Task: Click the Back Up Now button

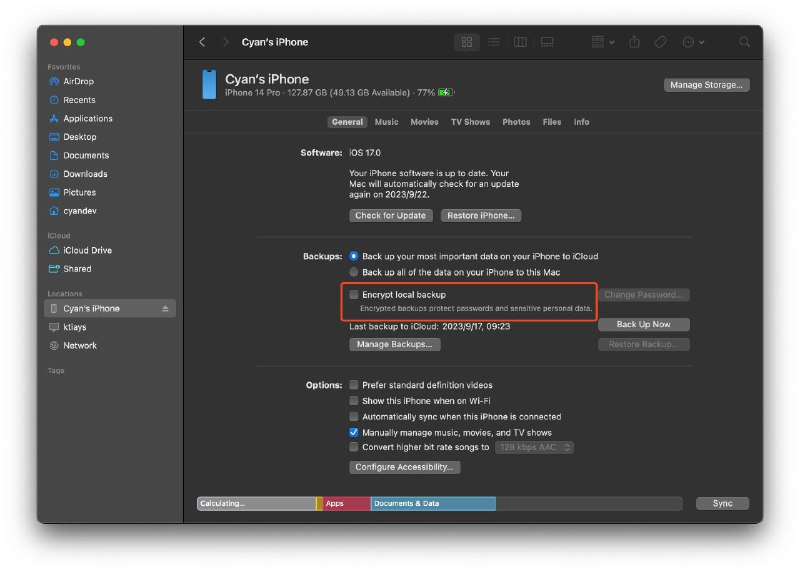Action: (643, 325)
